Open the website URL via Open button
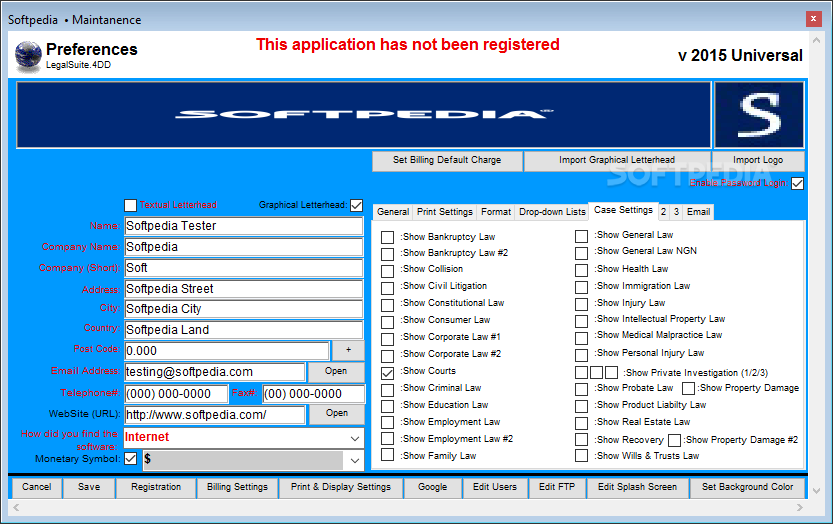Viewport: 833px width, 524px height. pyautogui.click(x=336, y=413)
